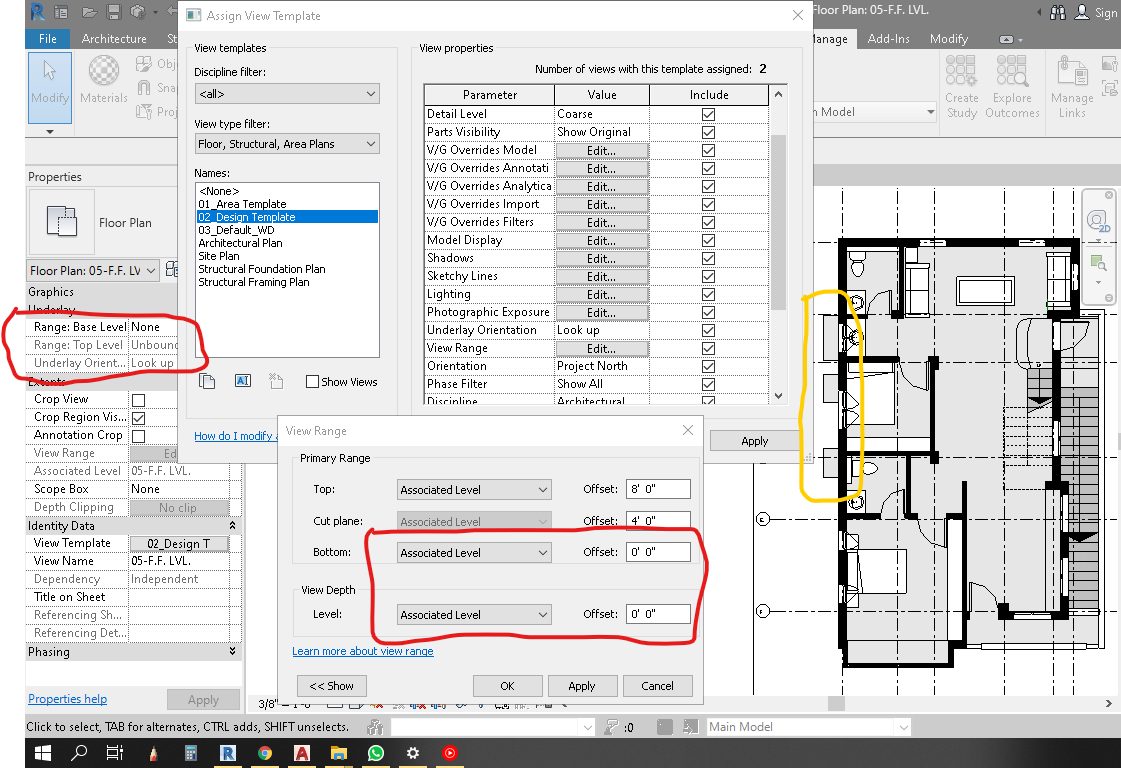Duplicate the selected view template
Screen dimensions: 1121x768
pyautogui.click(x=207, y=381)
